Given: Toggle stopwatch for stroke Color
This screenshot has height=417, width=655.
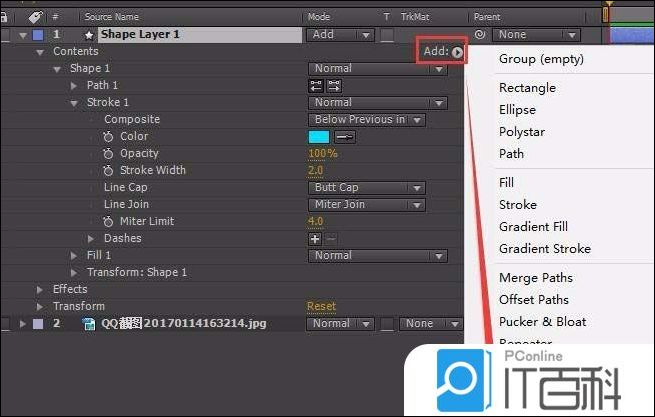Looking at the screenshot, I should coord(108,136).
